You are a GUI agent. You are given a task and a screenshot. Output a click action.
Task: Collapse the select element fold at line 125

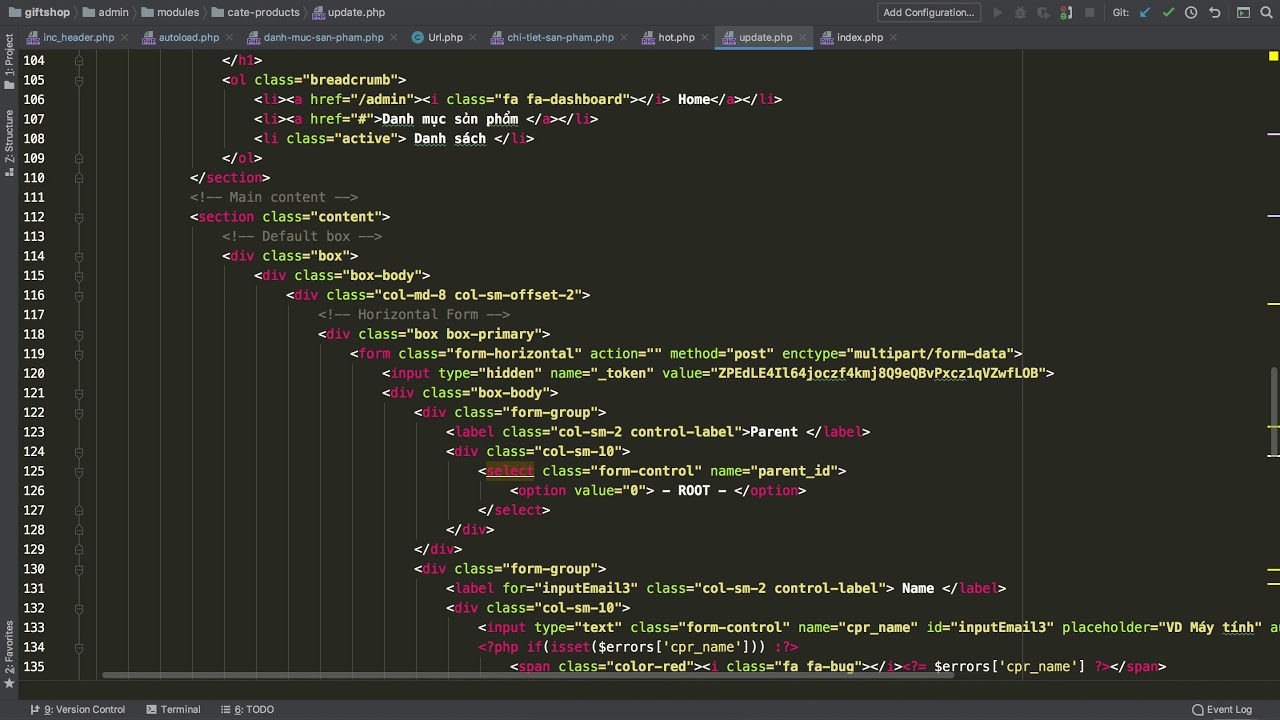pyautogui.click(x=78, y=471)
